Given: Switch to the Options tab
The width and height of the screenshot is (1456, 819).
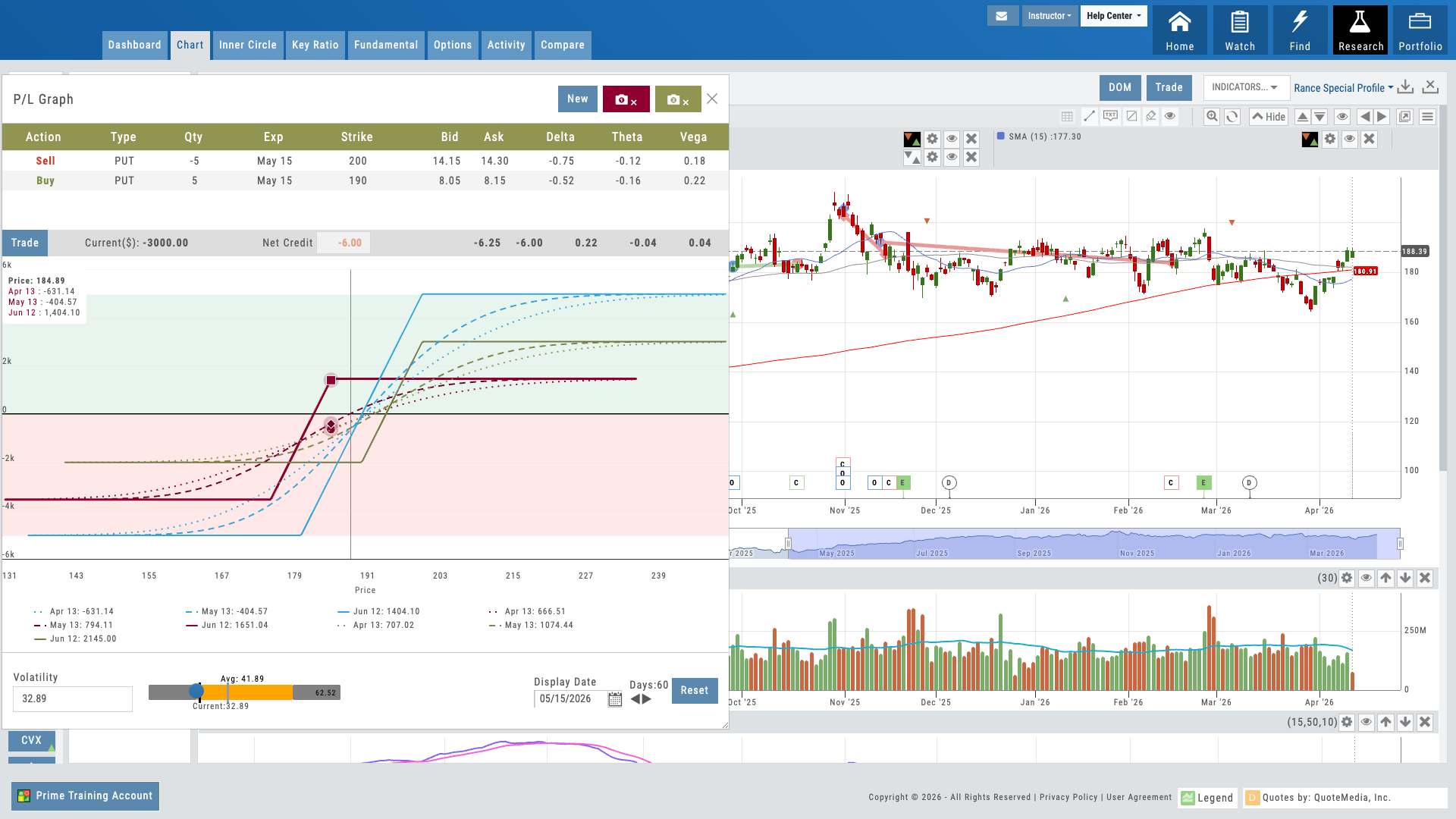Looking at the screenshot, I should coord(453,45).
